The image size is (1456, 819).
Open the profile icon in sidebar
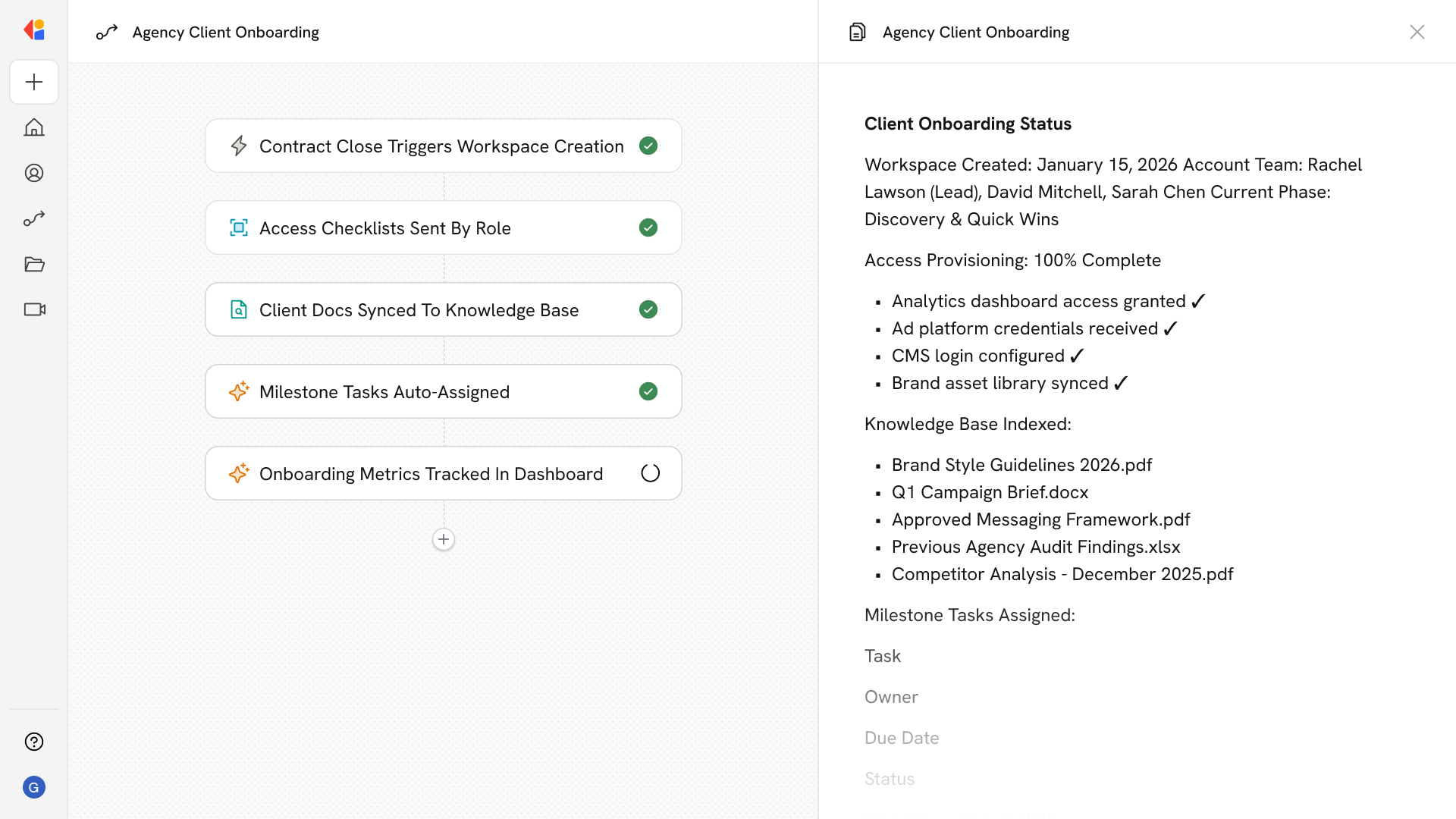point(34,173)
